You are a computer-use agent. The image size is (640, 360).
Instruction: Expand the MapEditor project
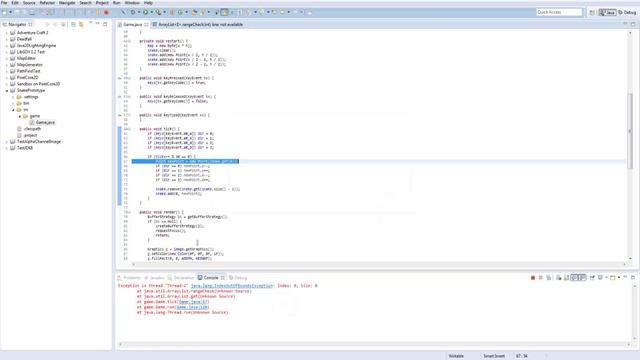[x=7, y=58]
